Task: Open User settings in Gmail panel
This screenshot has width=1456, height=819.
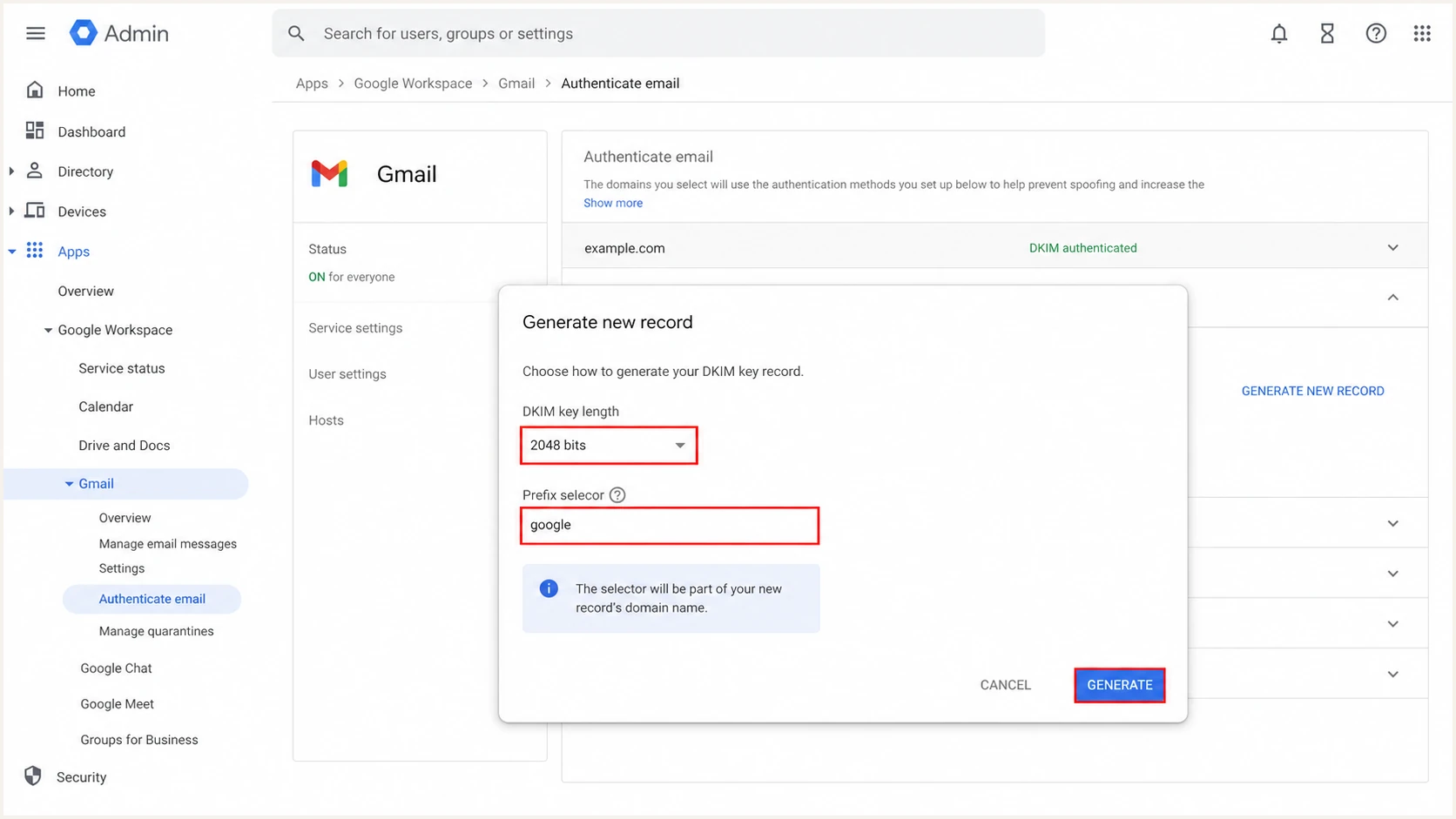Action: 347,374
